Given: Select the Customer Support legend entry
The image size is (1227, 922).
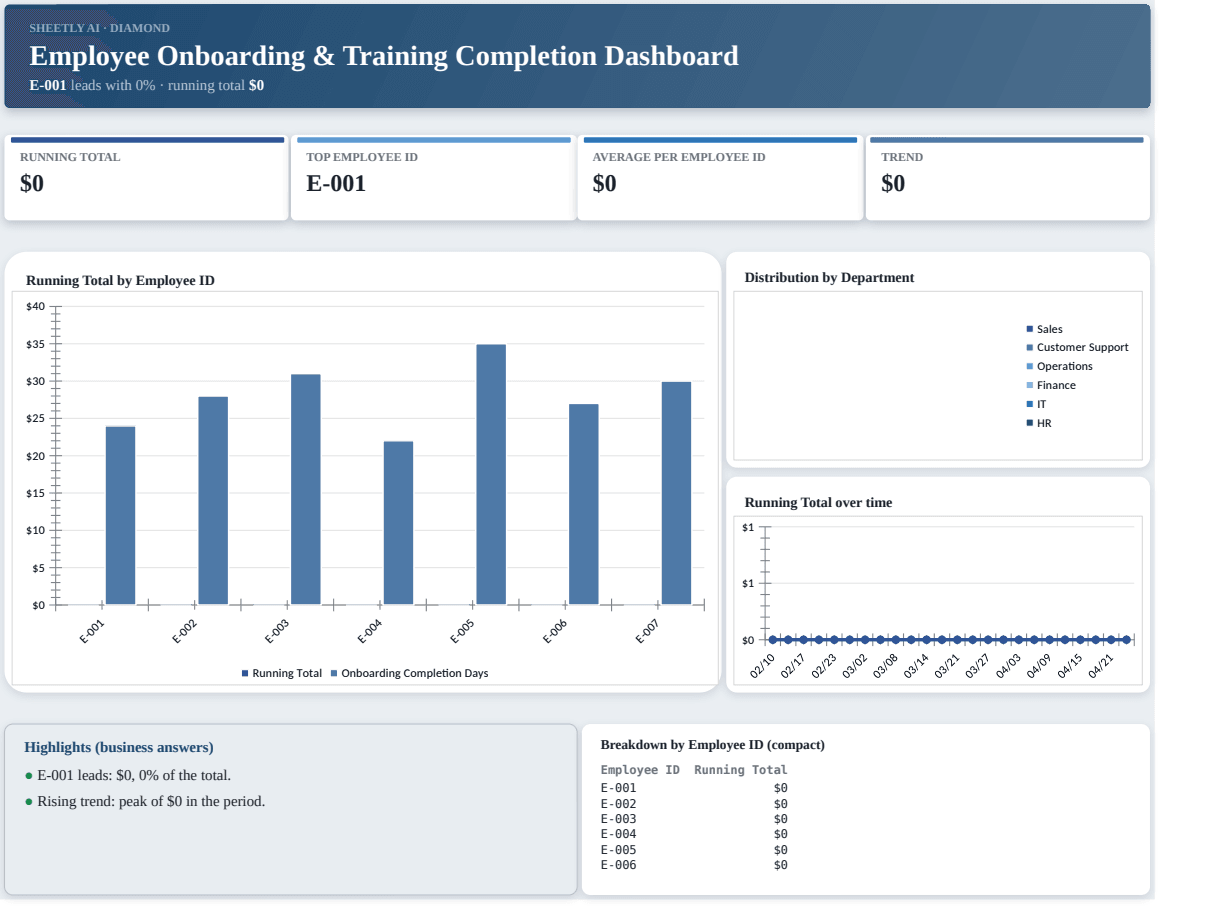Looking at the screenshot, I should (1077, 348).
